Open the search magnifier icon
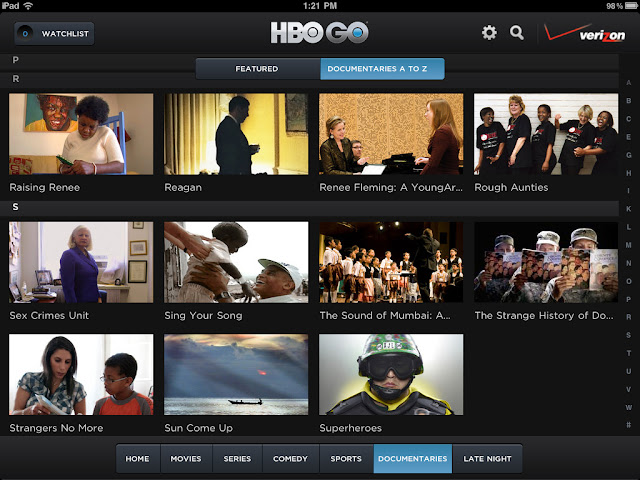Image resolution: width=640 pixels, height=480 pixels. [x=517, y=33]
